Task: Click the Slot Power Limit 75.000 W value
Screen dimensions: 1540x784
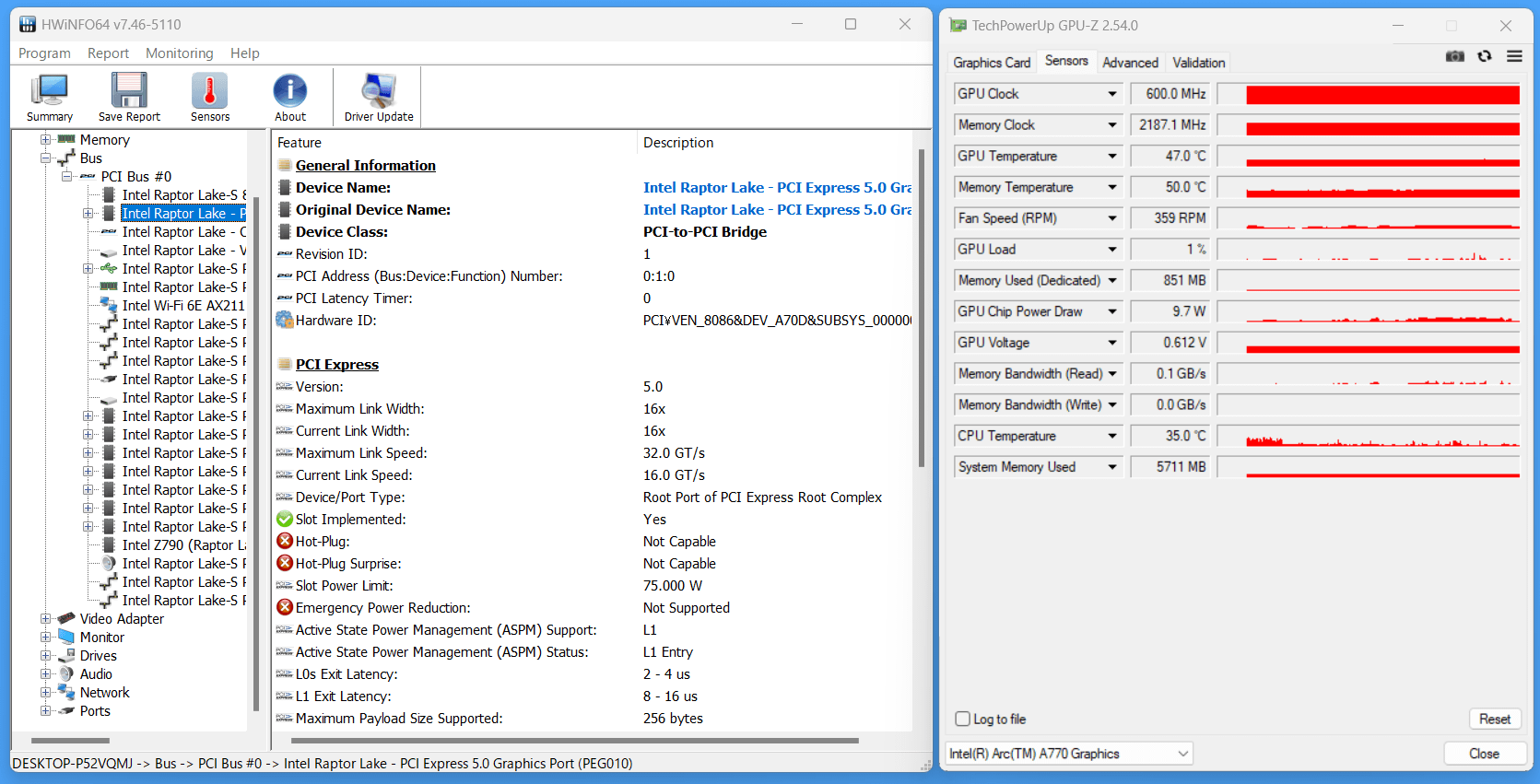Action: pyautogui.click(x=672, y=585)
